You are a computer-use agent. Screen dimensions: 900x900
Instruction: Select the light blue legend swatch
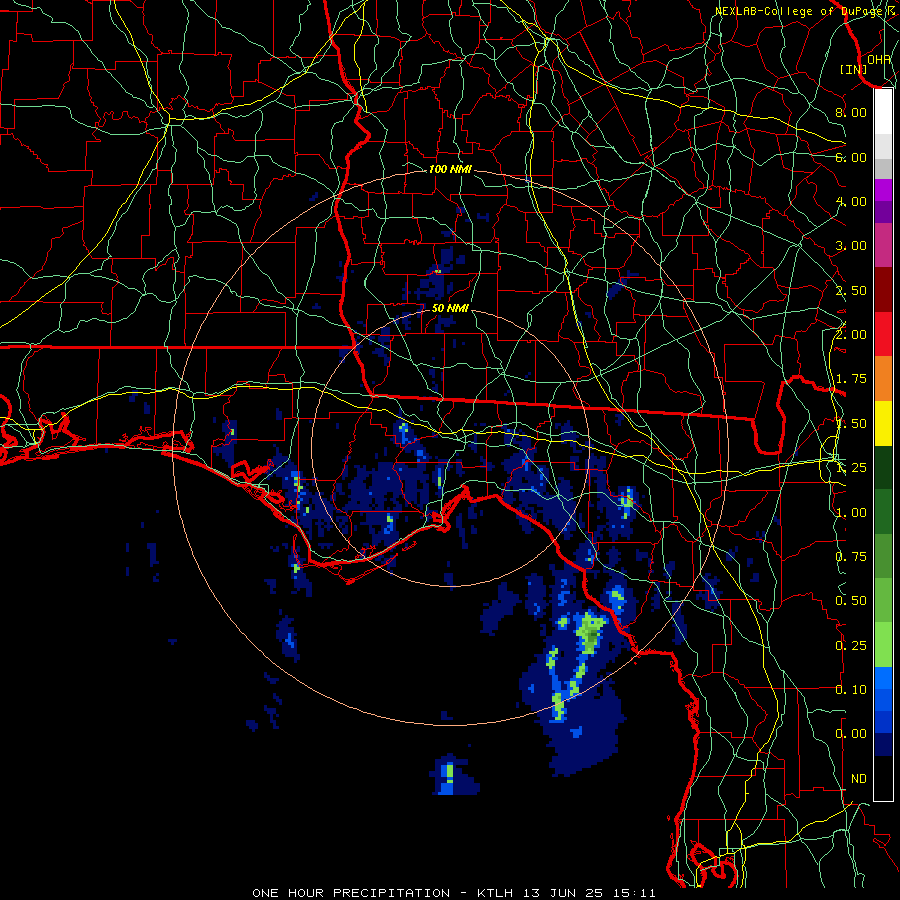883,678
